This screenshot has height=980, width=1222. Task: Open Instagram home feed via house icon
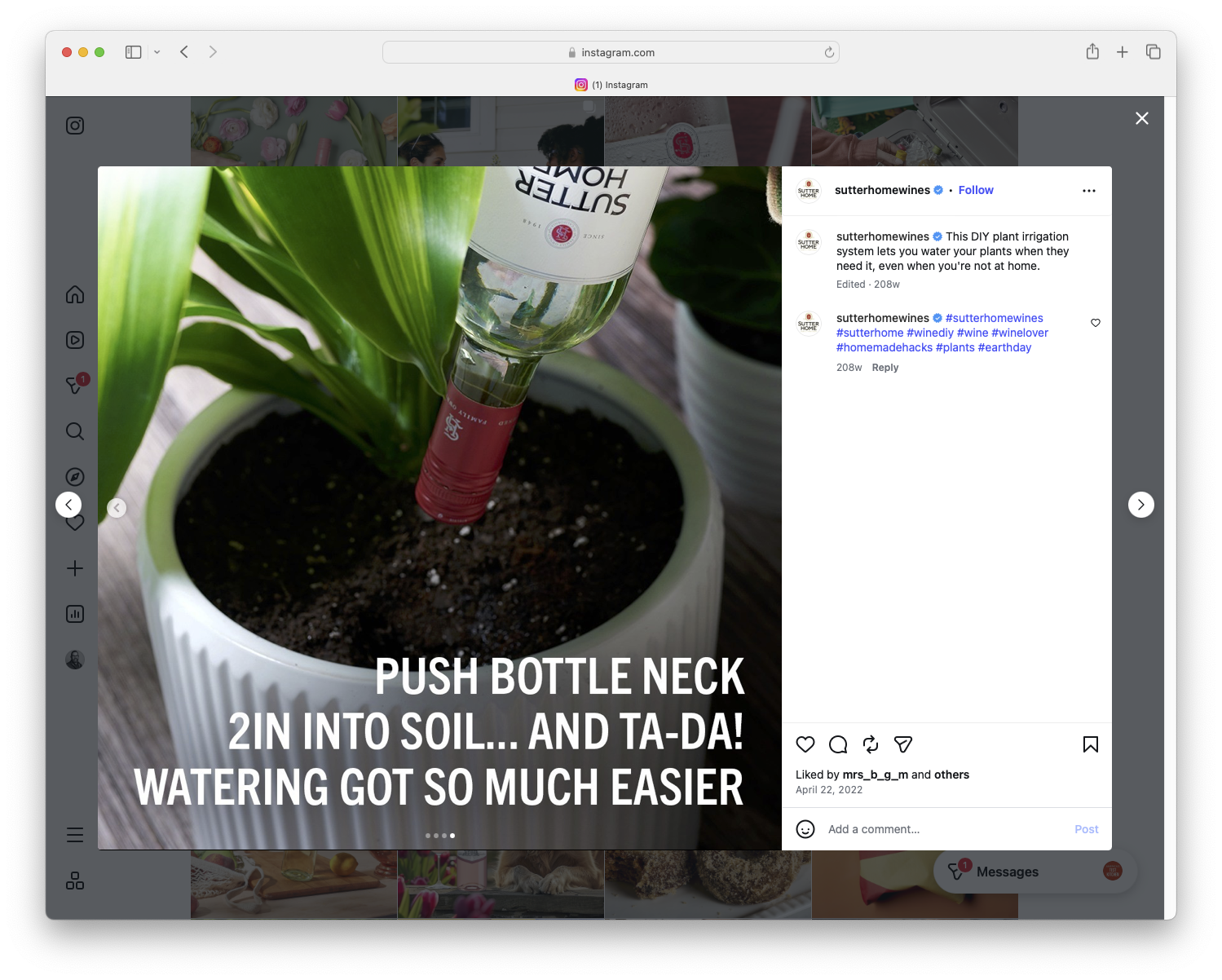pos(74,294)
